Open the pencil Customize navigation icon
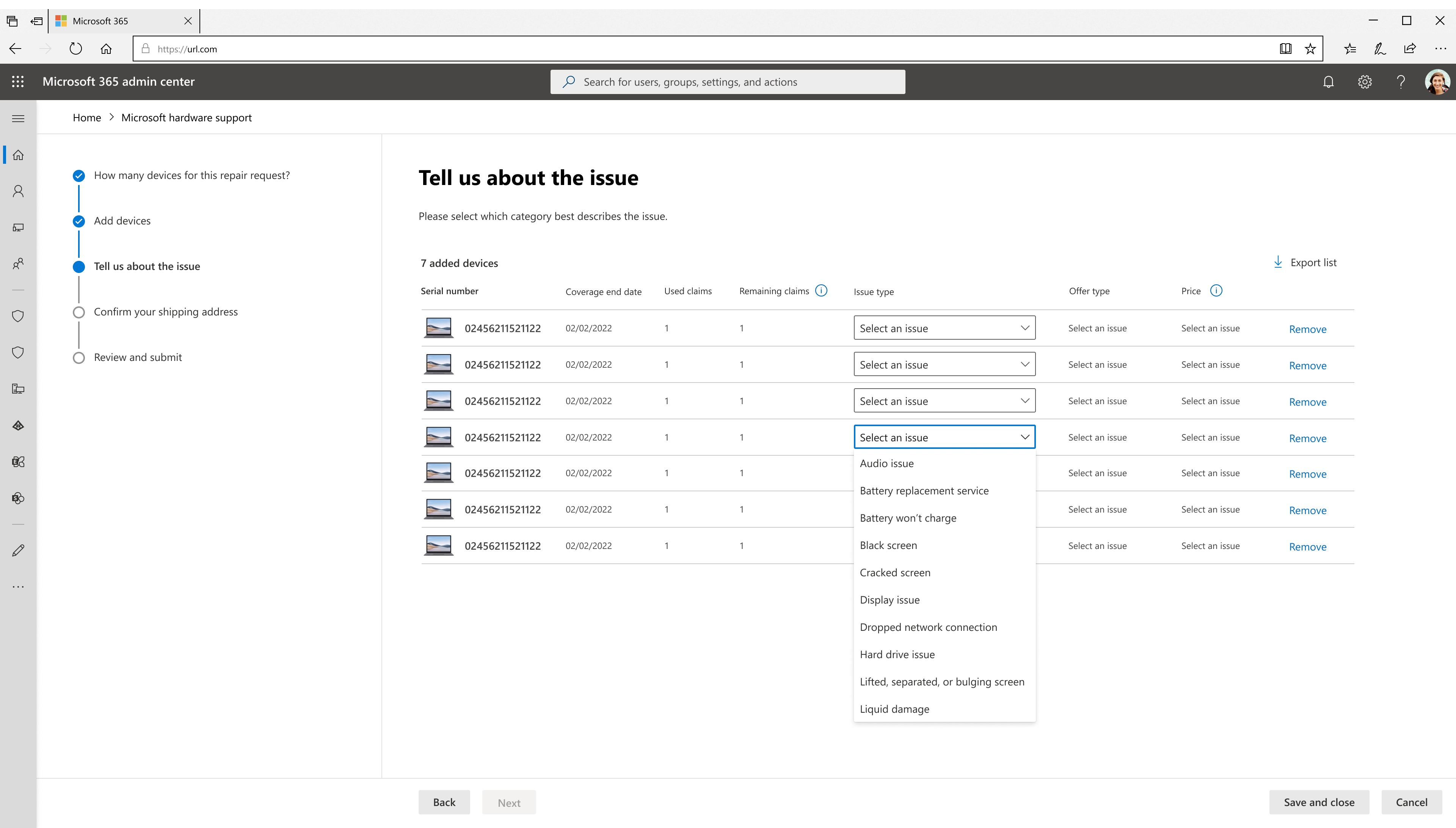1456x828 pixels. (17, 550)
